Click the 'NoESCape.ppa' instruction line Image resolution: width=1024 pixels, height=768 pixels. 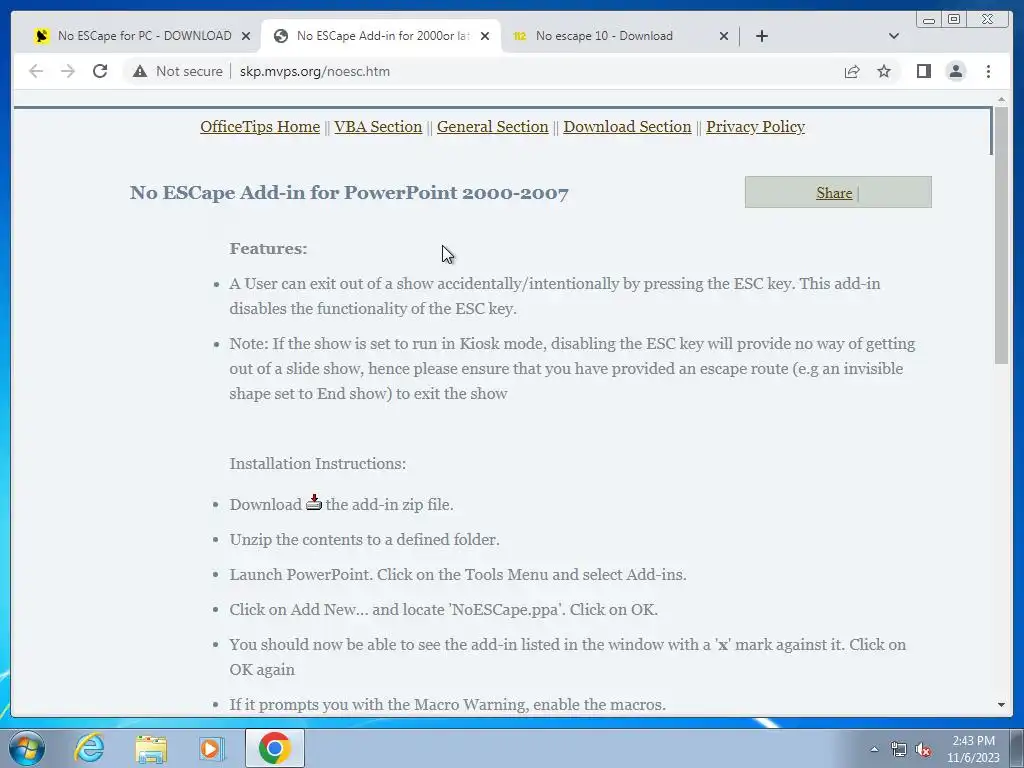pyautogui.click(x=443, y=610)
